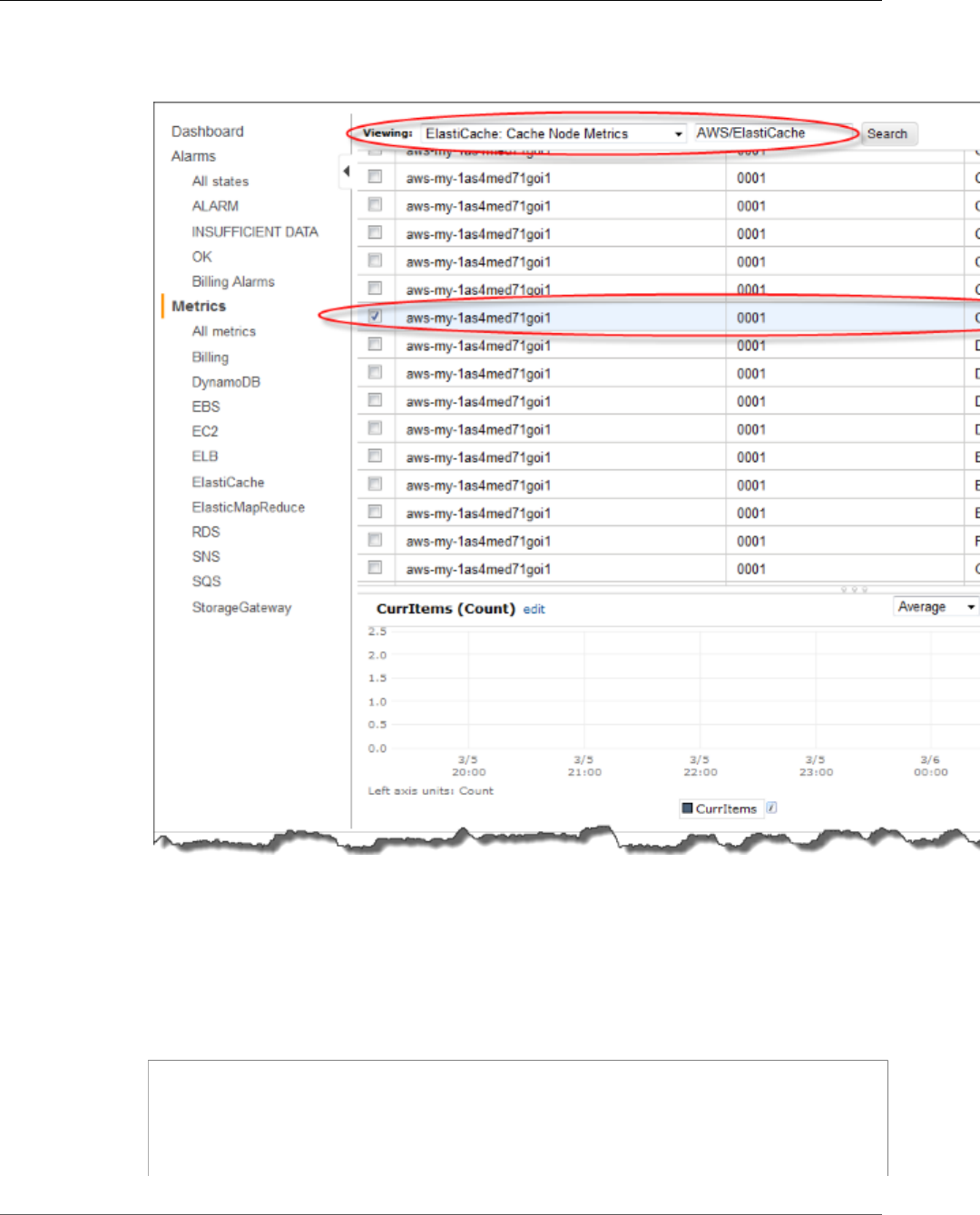
Task: Open EBS metrics
Action: (x=206, y=407)
